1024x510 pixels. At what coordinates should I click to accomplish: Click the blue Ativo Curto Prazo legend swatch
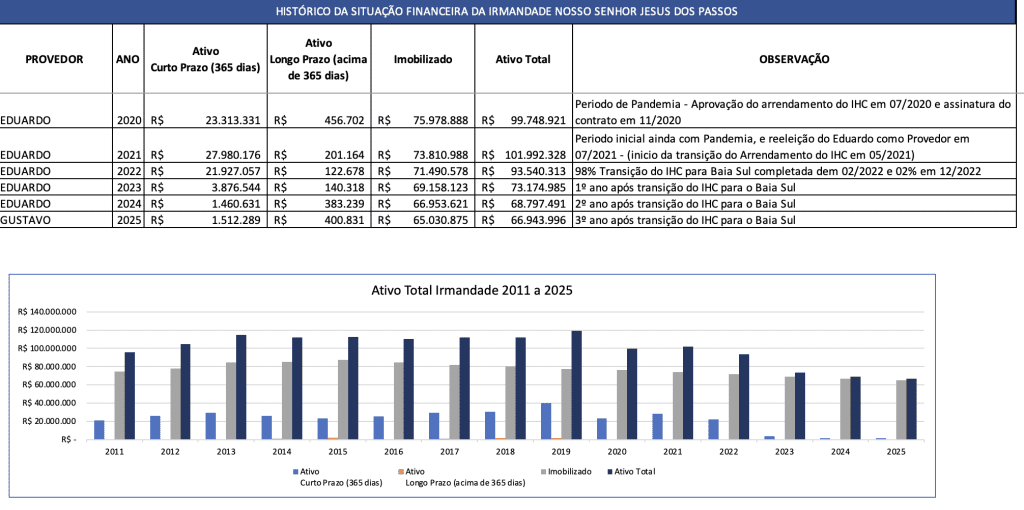pyautogui.click(x=295, y=470)
